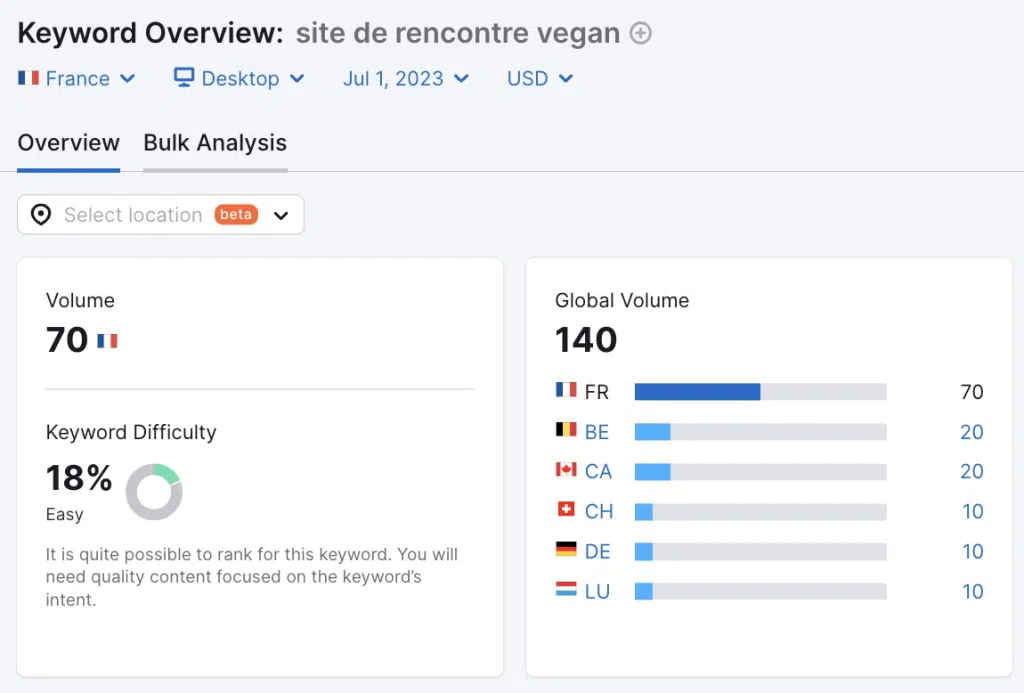Click the Keyword Difficulty donut chart
This screenshot has width=1024, height=693.
coord(153,492)
